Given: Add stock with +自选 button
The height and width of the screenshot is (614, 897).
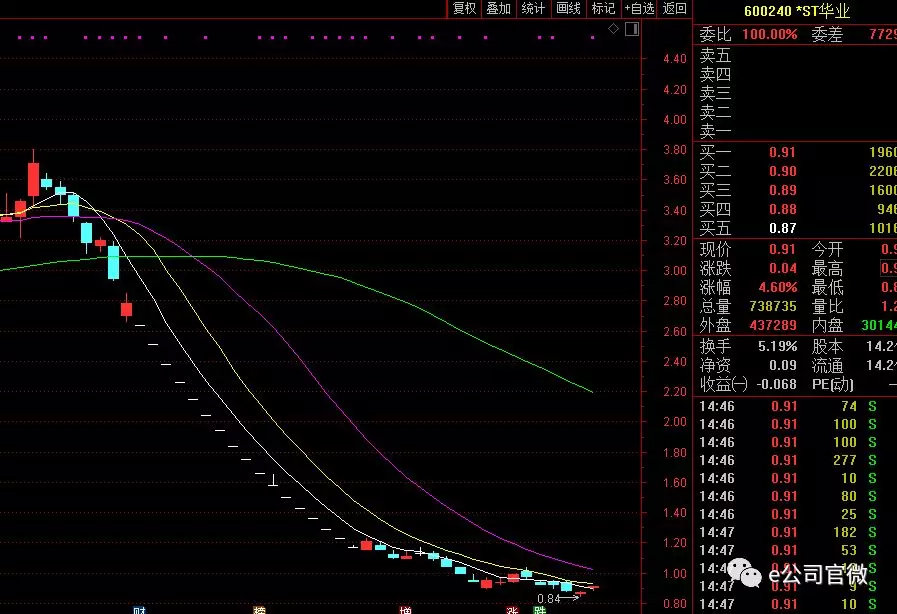Looking at the screenshot, I should pyautogui.click(x=639, y=9).
